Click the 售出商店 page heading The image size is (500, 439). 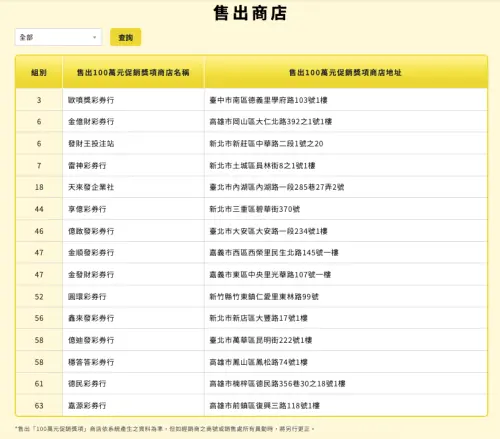pos(250,13)
